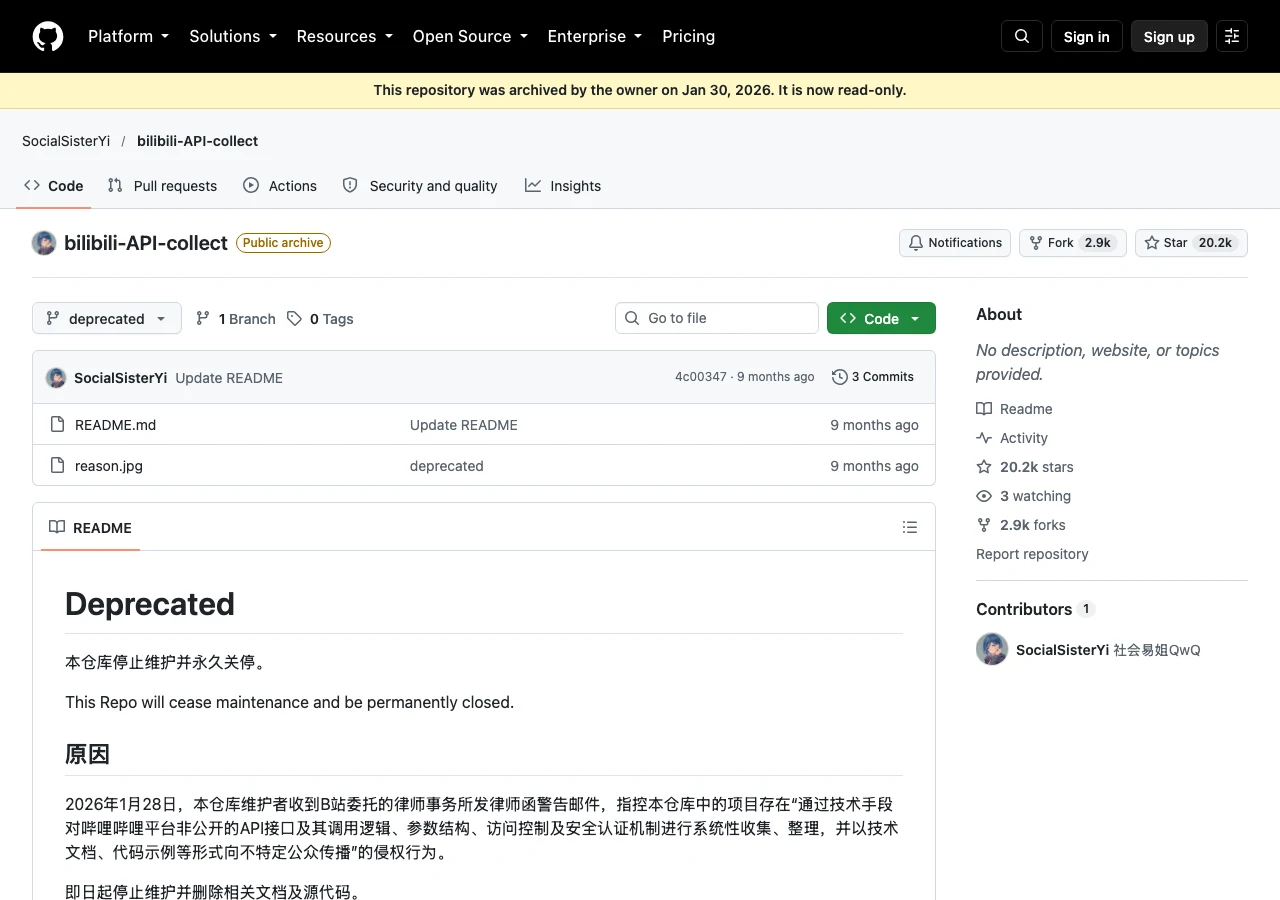Open the Pricing link
The height and width of the screenshot is (900, 1280).
689,36
